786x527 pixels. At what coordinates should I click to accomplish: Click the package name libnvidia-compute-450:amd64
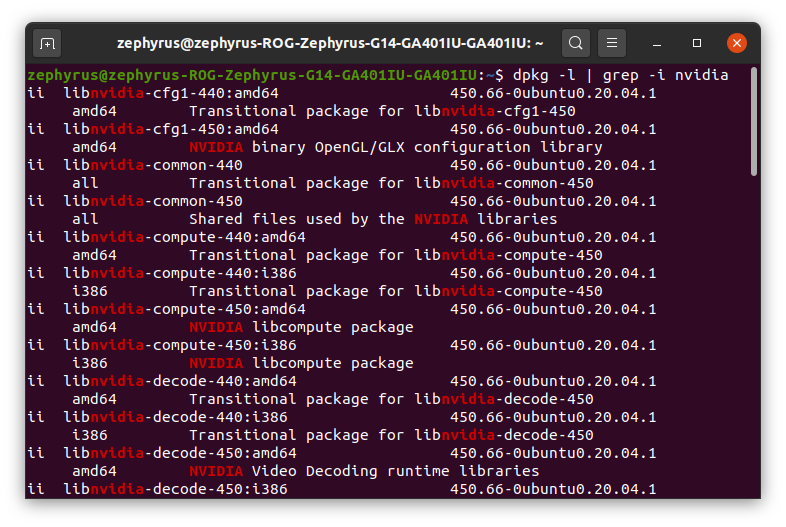(184, 309)
